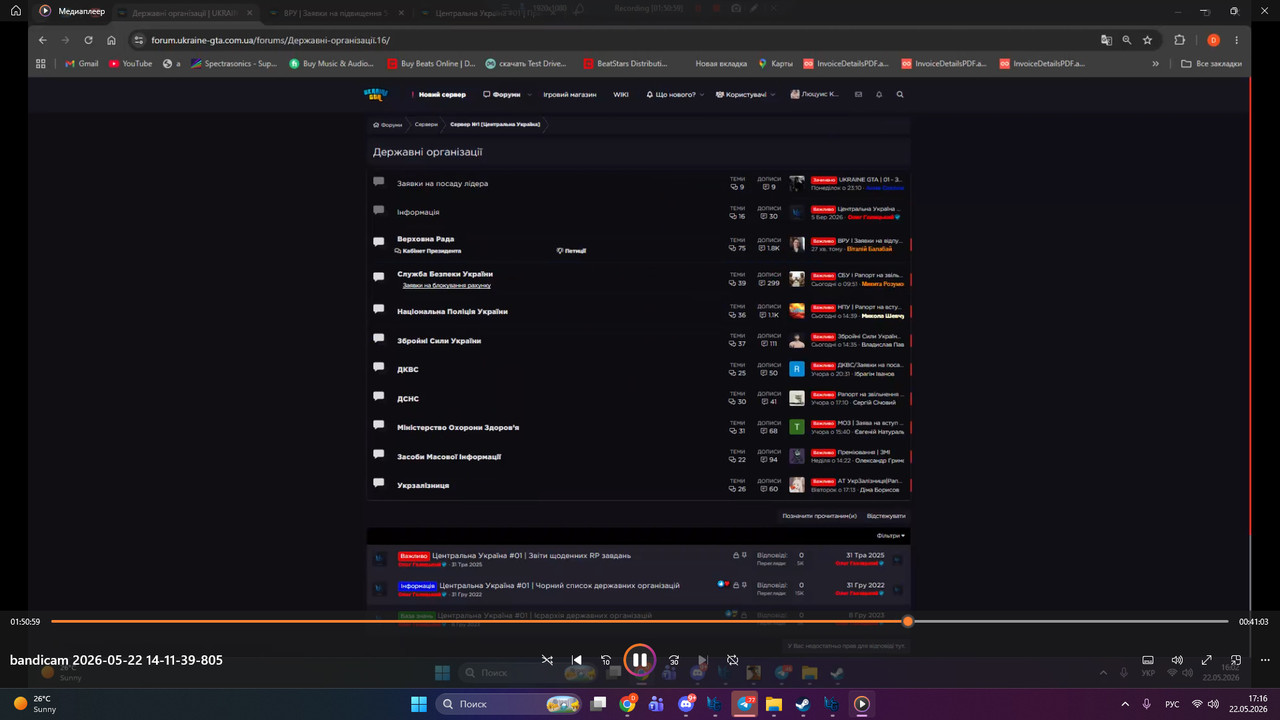Click elapsed time 01:50:59
Image resolution: width=1280 pixels, height=720 pixels.
click(25, 622)
